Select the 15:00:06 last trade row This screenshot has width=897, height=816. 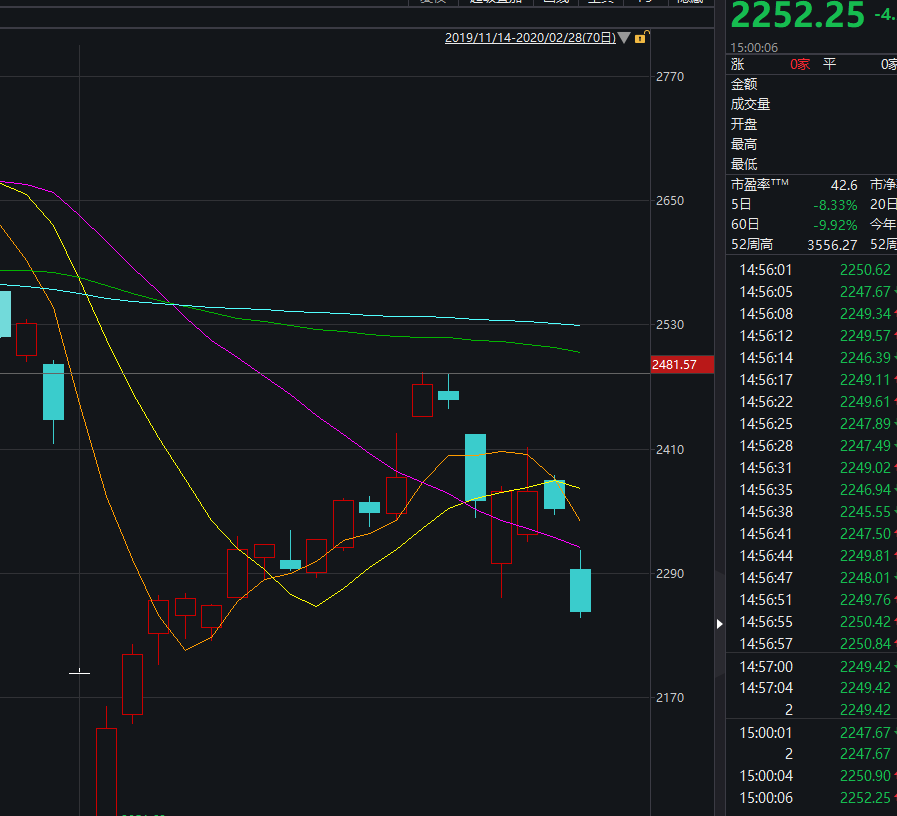(x=812, y=797)
